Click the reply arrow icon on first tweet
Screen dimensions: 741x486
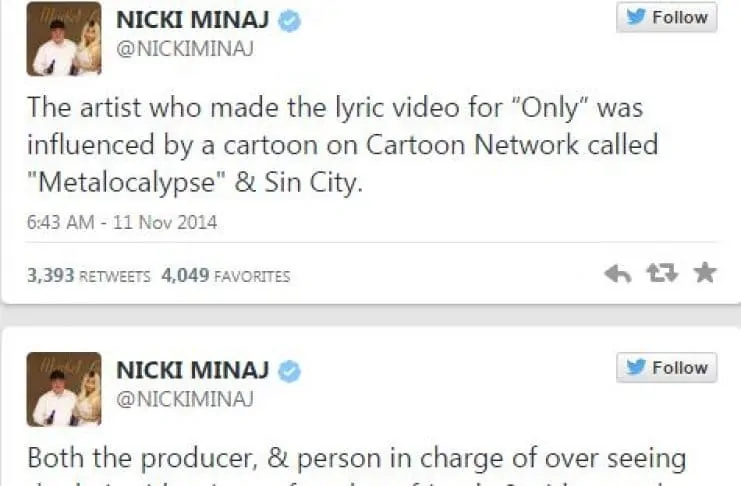(617, 274)
